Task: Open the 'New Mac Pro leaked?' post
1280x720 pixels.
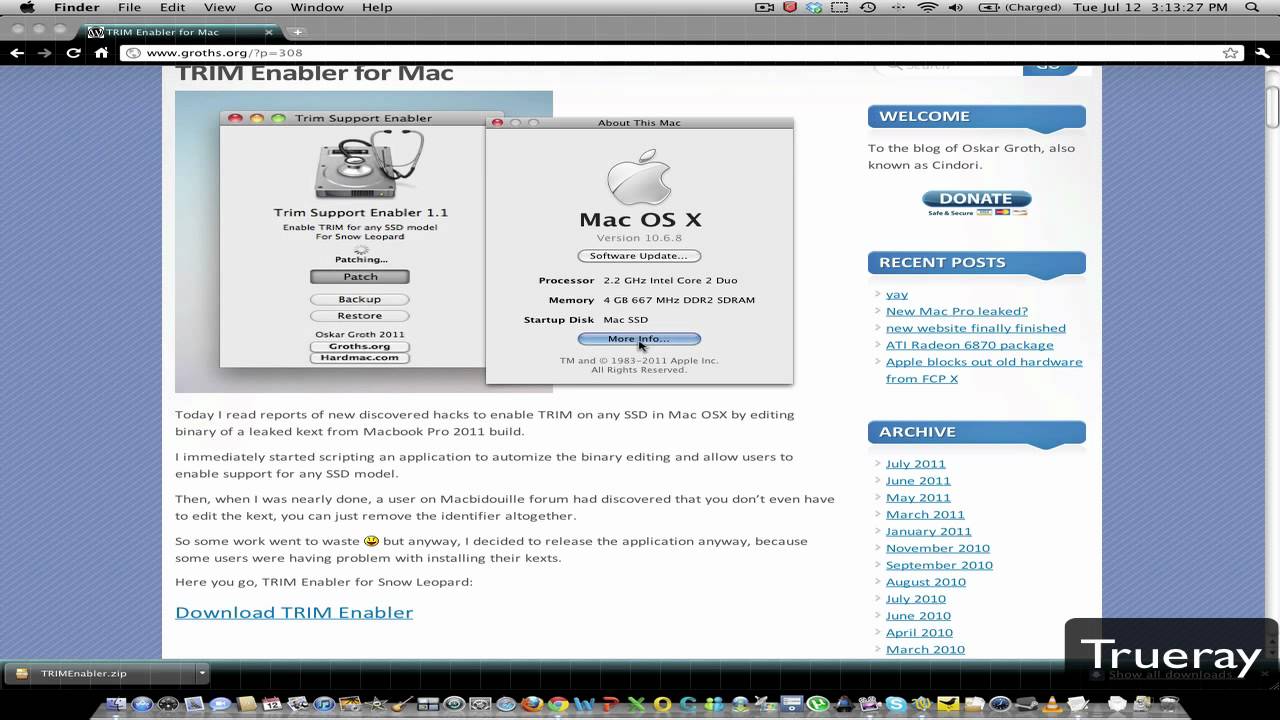Action: tap(957, 311)
